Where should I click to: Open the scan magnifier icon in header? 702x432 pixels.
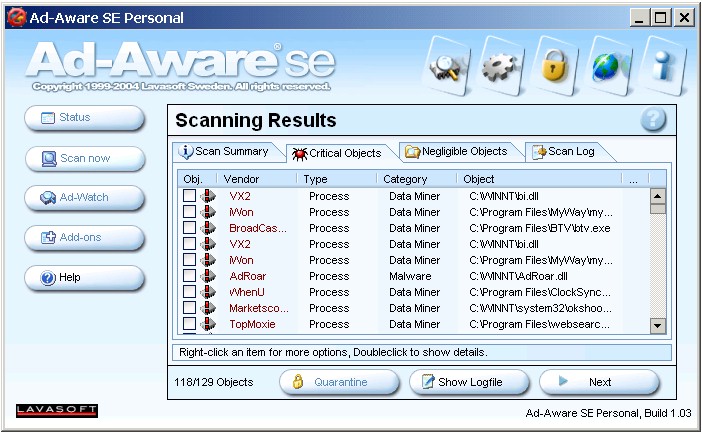[447, 67]
